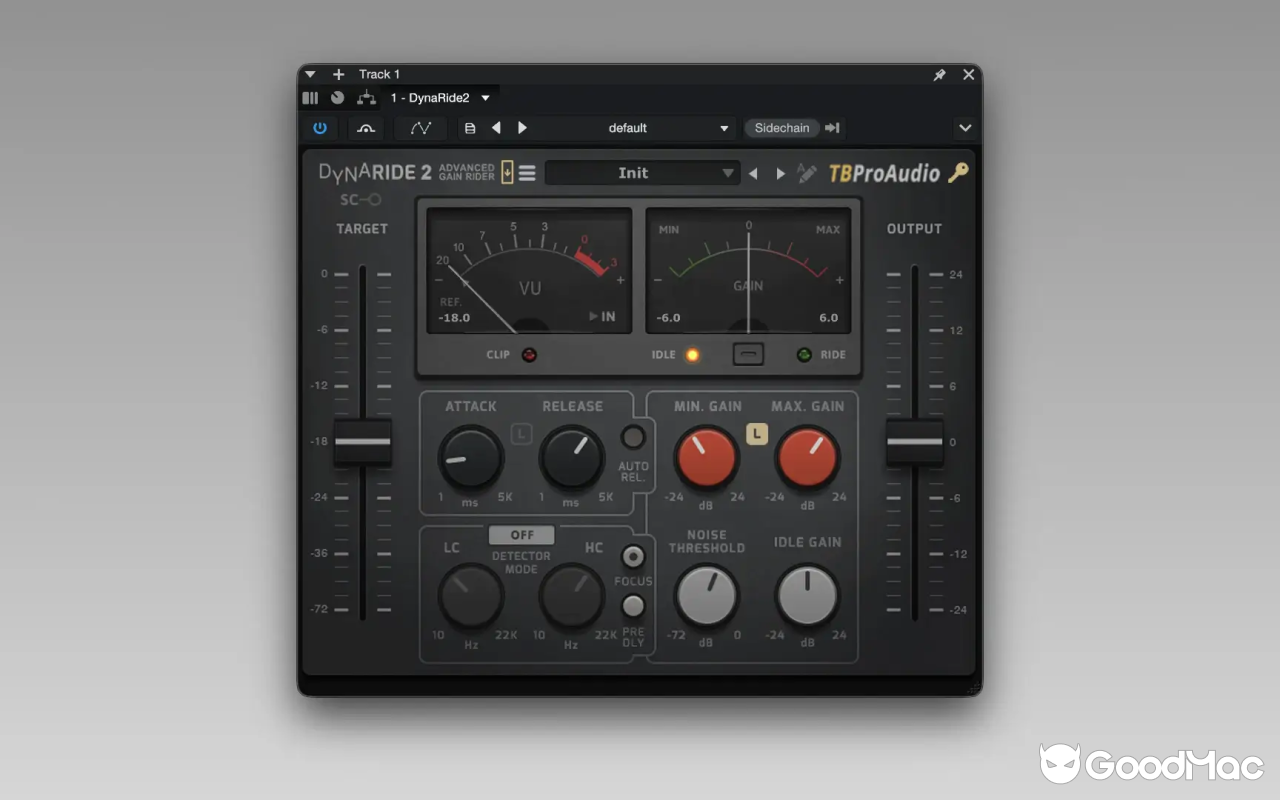Image resolution: width=1280 pixels, height=800 pixels.
Task: Click the A/B edit pencil icon
Action: pyautogui.click(x=807, y=173)
